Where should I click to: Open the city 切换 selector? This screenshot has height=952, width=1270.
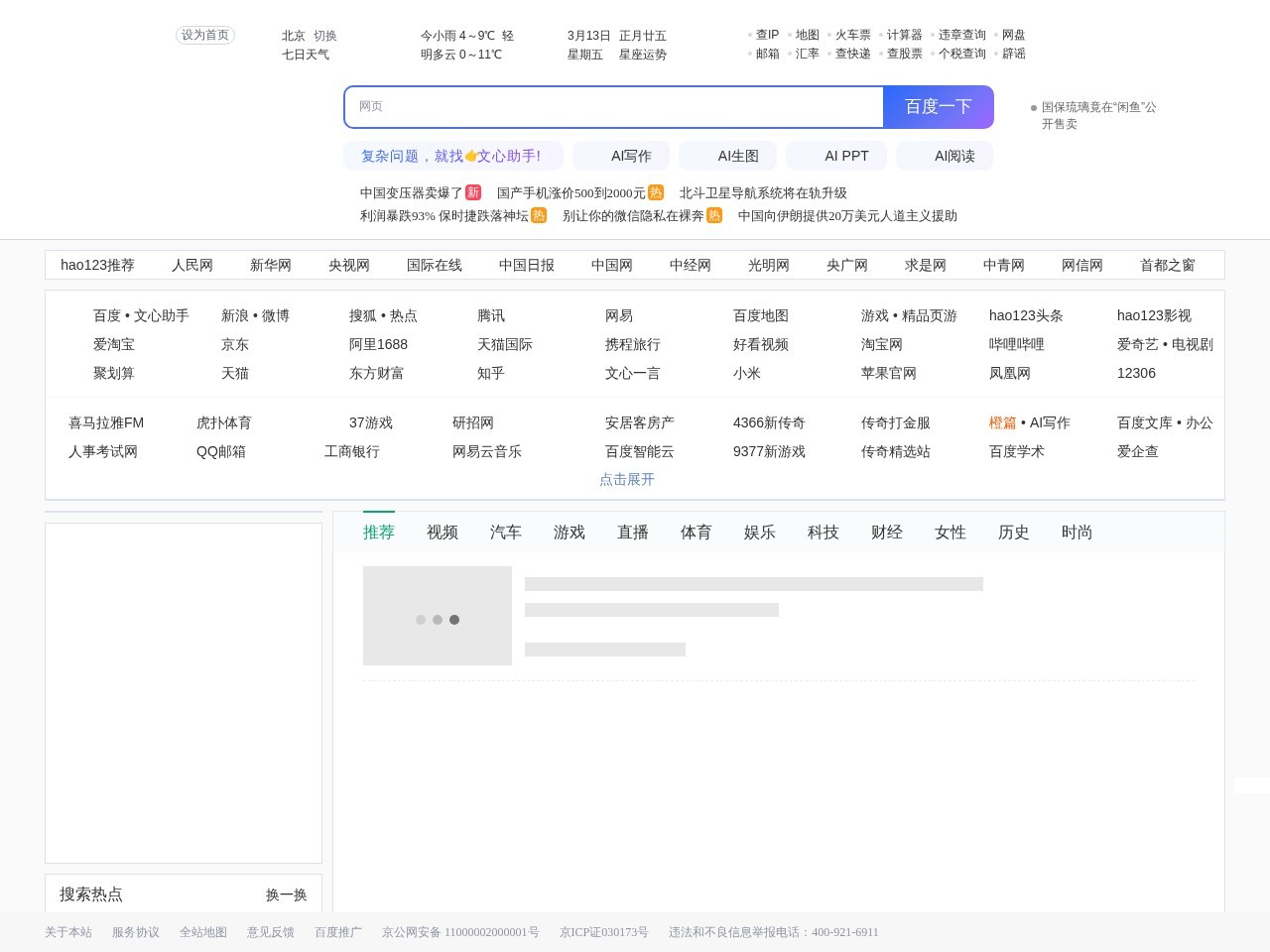(x=325, y=35)
